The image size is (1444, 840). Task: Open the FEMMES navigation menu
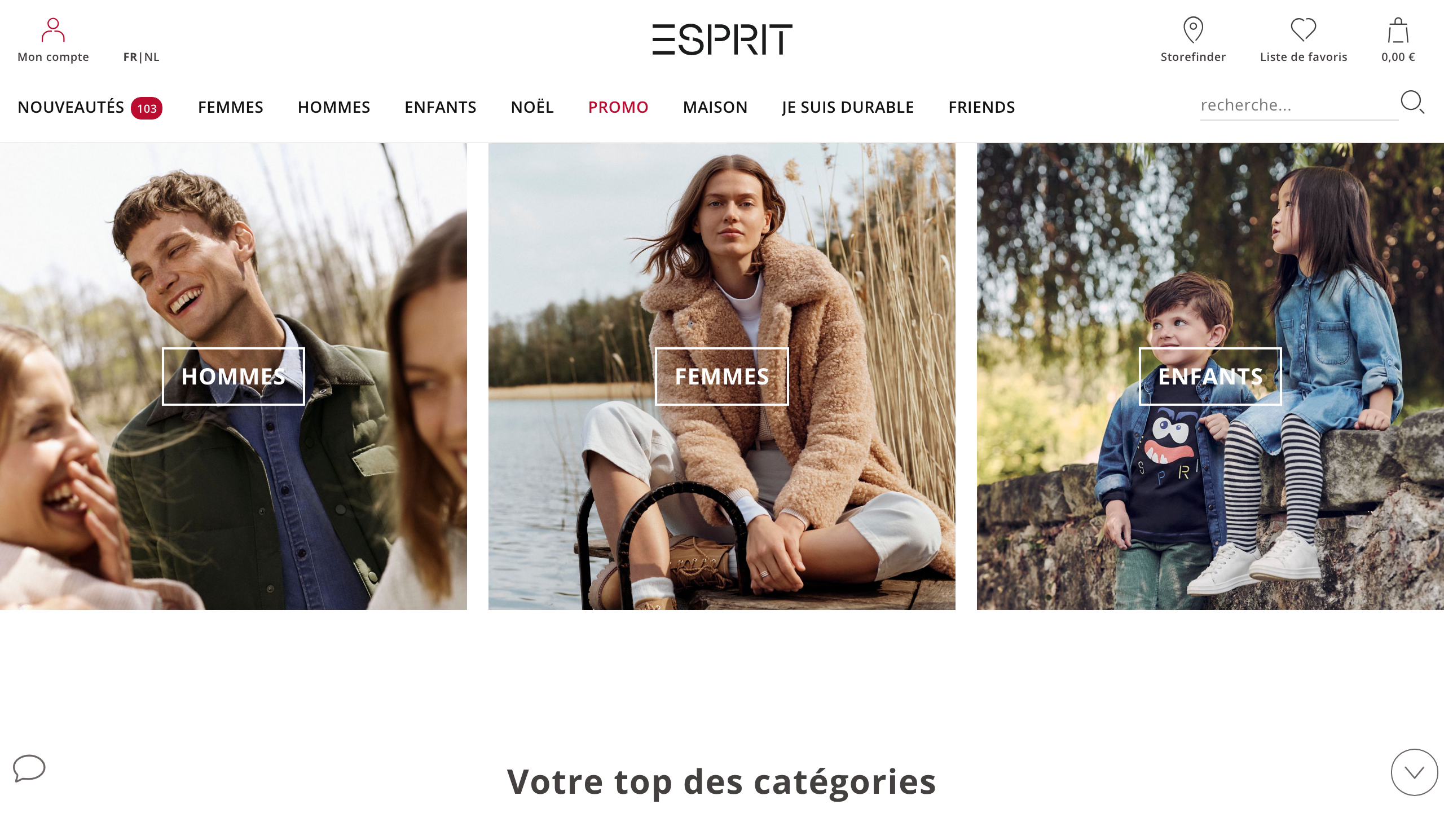[230, 107]
